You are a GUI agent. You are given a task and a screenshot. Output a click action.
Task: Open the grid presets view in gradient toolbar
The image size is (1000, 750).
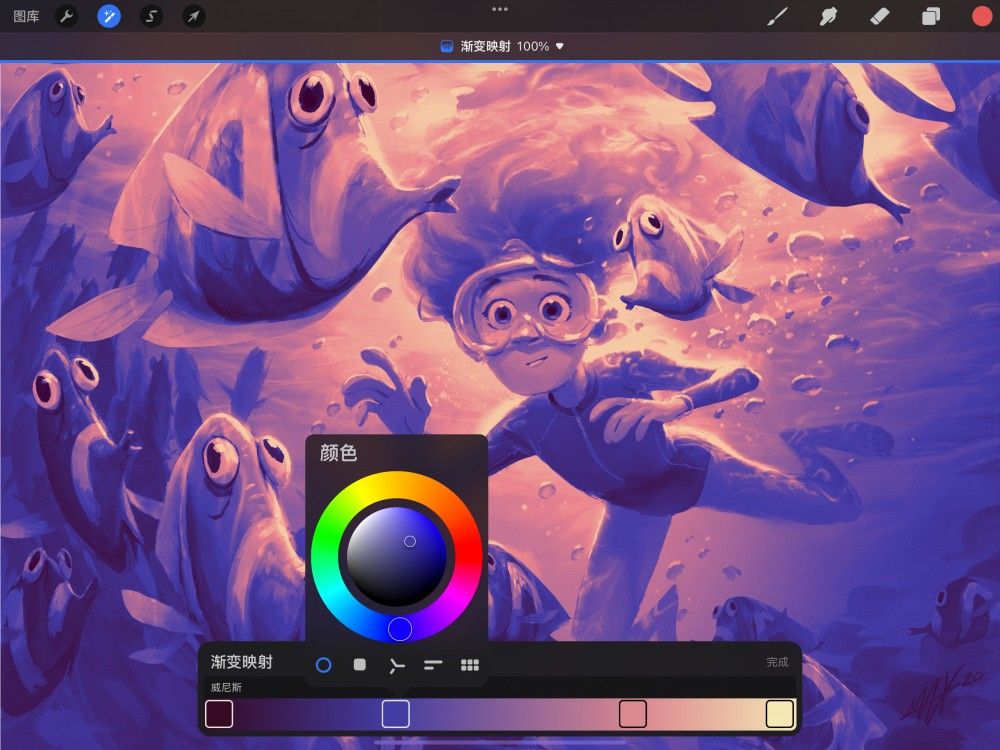pos(469,663)
